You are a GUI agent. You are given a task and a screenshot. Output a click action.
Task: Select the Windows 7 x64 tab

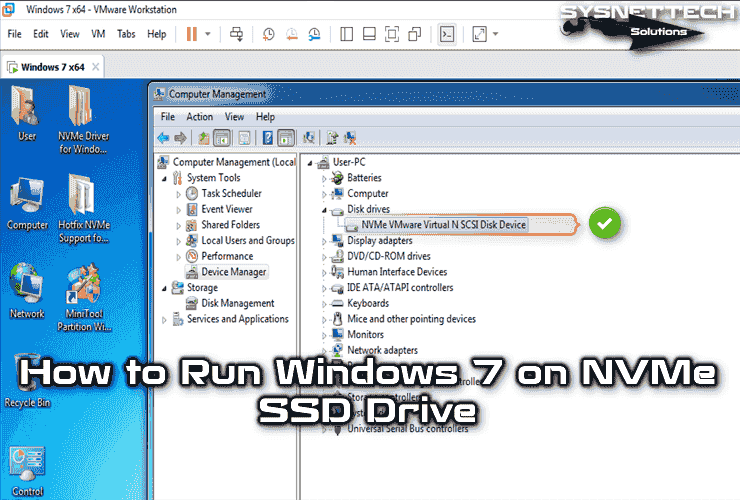(52, 67)
